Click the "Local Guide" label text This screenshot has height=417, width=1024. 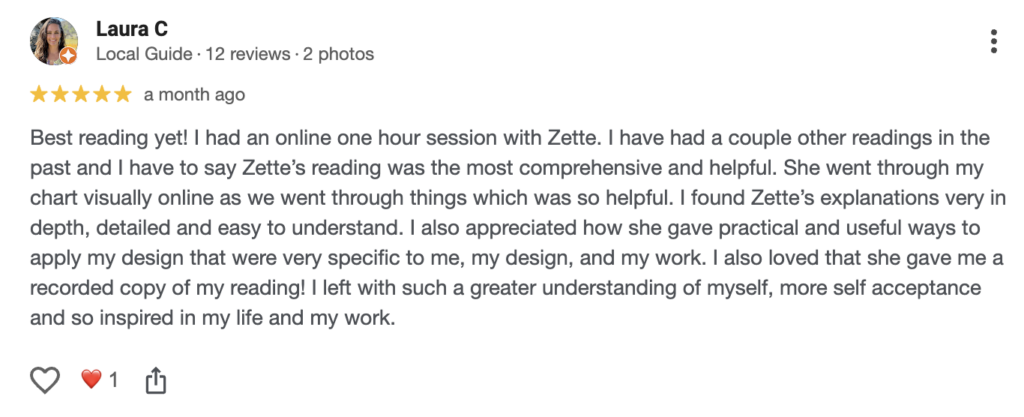pos(142,54)
